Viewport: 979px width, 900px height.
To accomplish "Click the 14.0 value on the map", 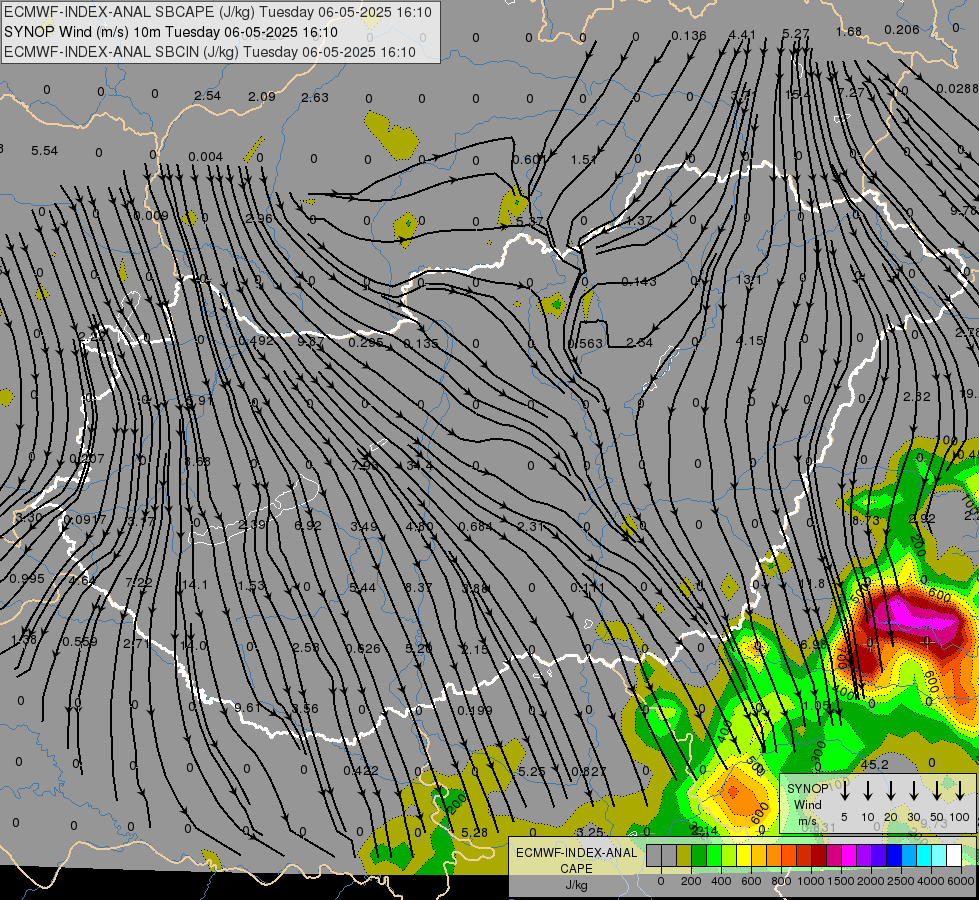I will 193,645.
